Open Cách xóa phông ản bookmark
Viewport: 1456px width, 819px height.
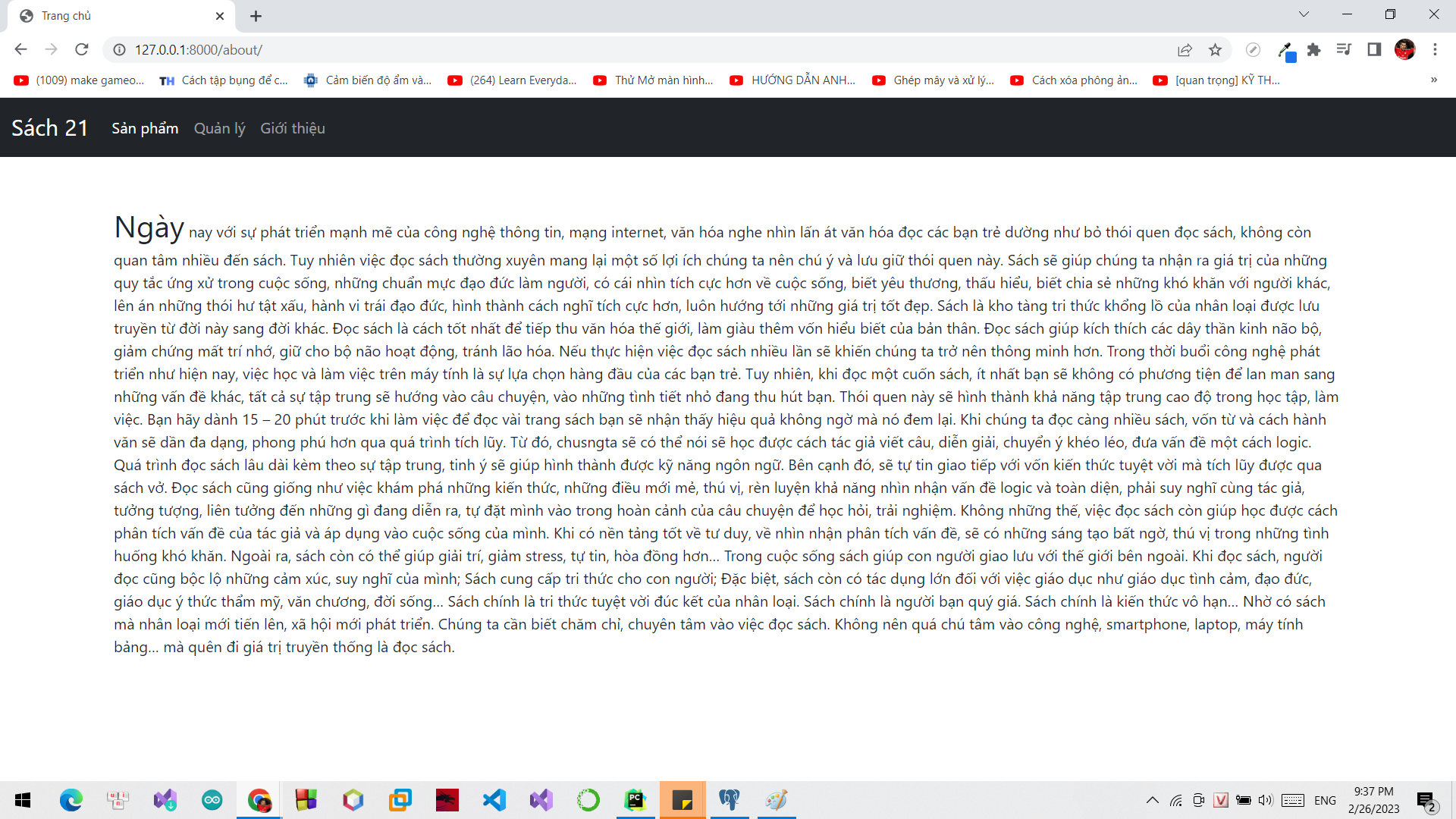click(1074, 80)
